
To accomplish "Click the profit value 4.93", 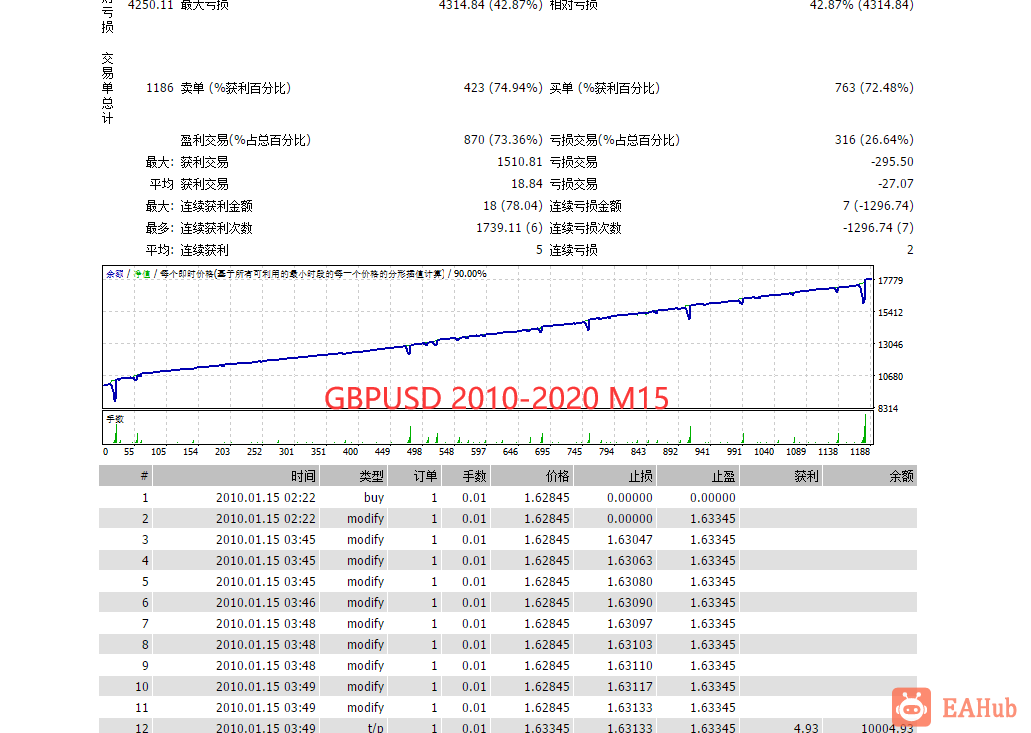I will (806, 728).
